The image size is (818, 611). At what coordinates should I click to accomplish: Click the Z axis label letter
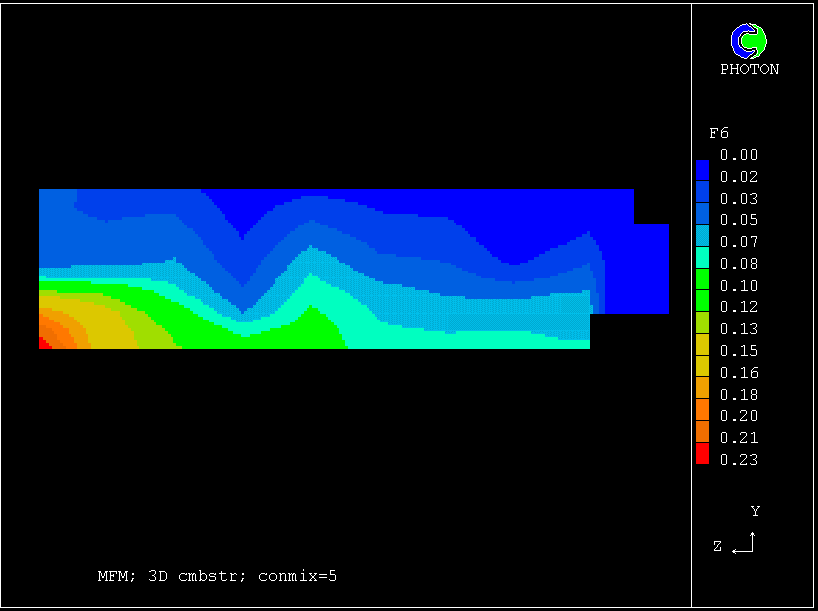718,546
